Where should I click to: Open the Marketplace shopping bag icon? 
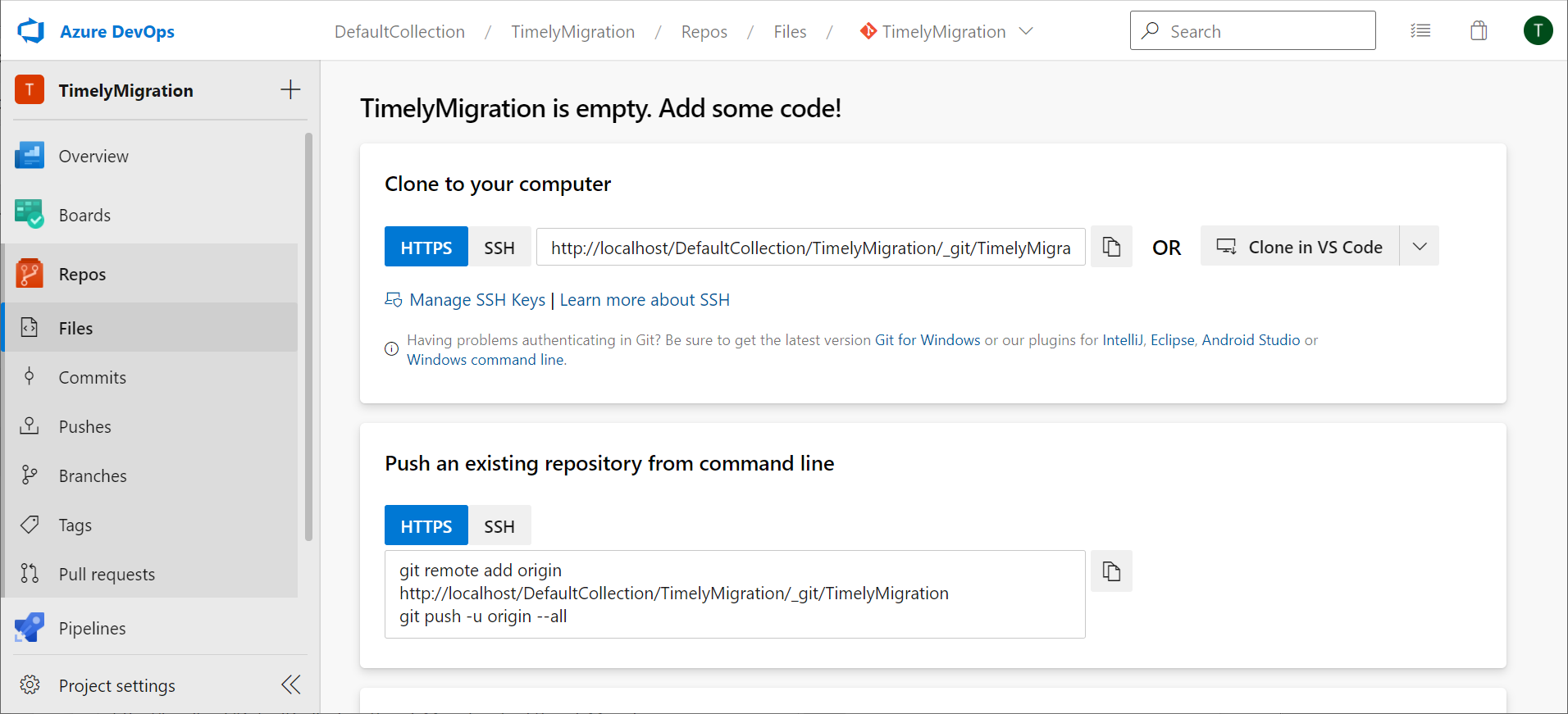pyautogui.click(x=1479, y=30)
